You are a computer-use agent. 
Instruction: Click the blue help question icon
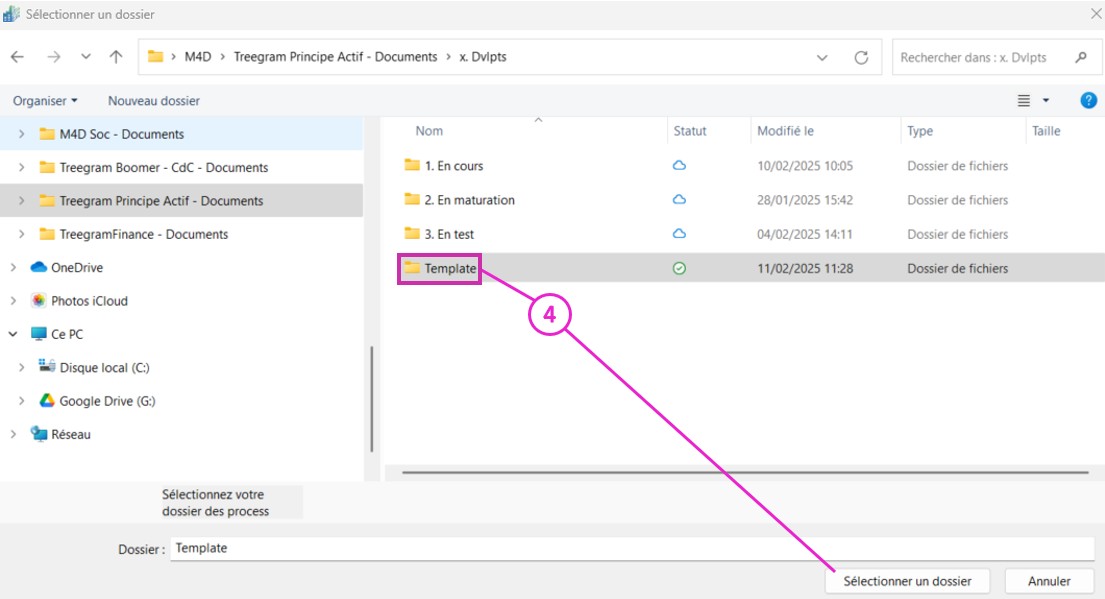[1089, 100]
